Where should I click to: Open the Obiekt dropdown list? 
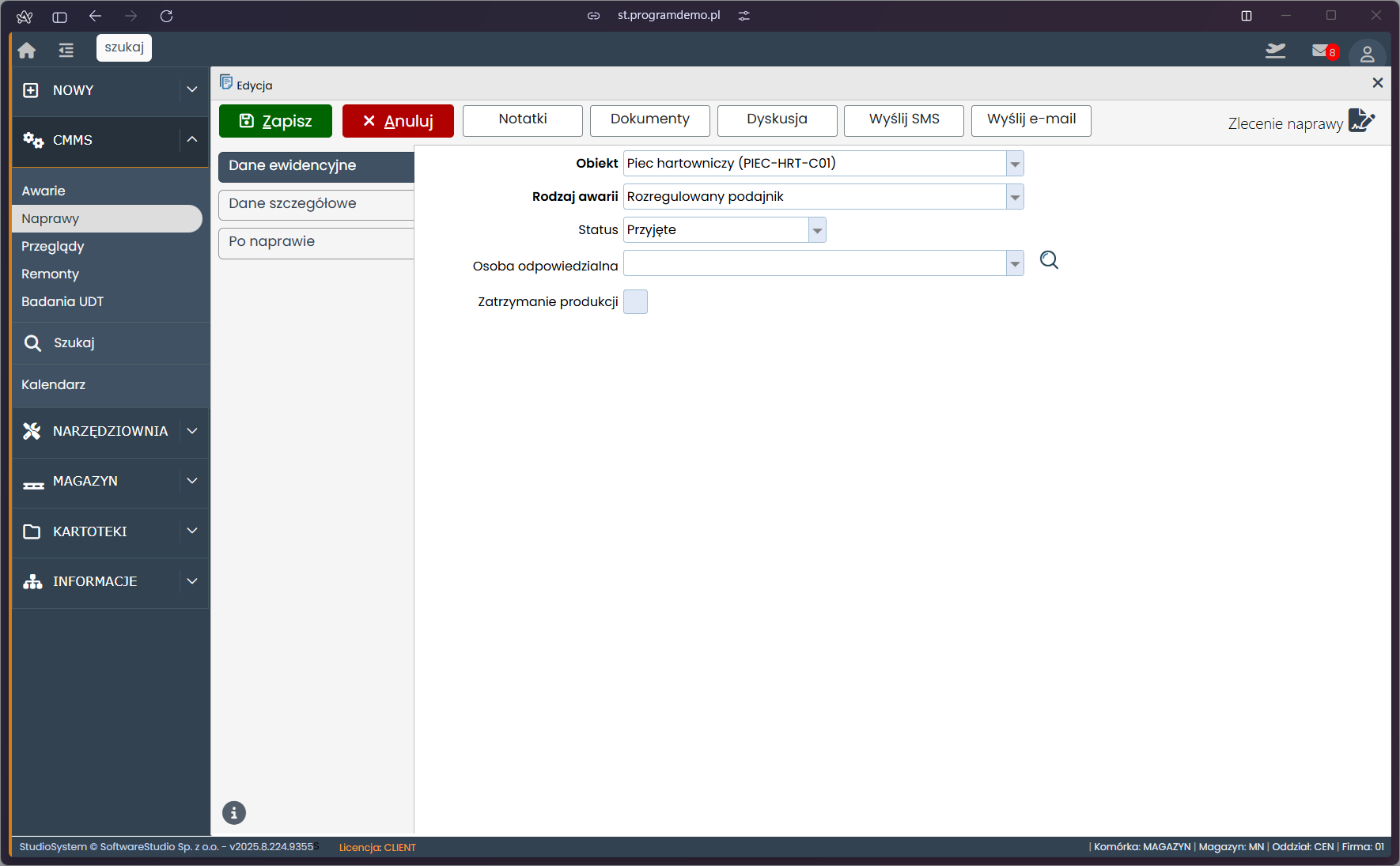click(x=1015, y=164)
